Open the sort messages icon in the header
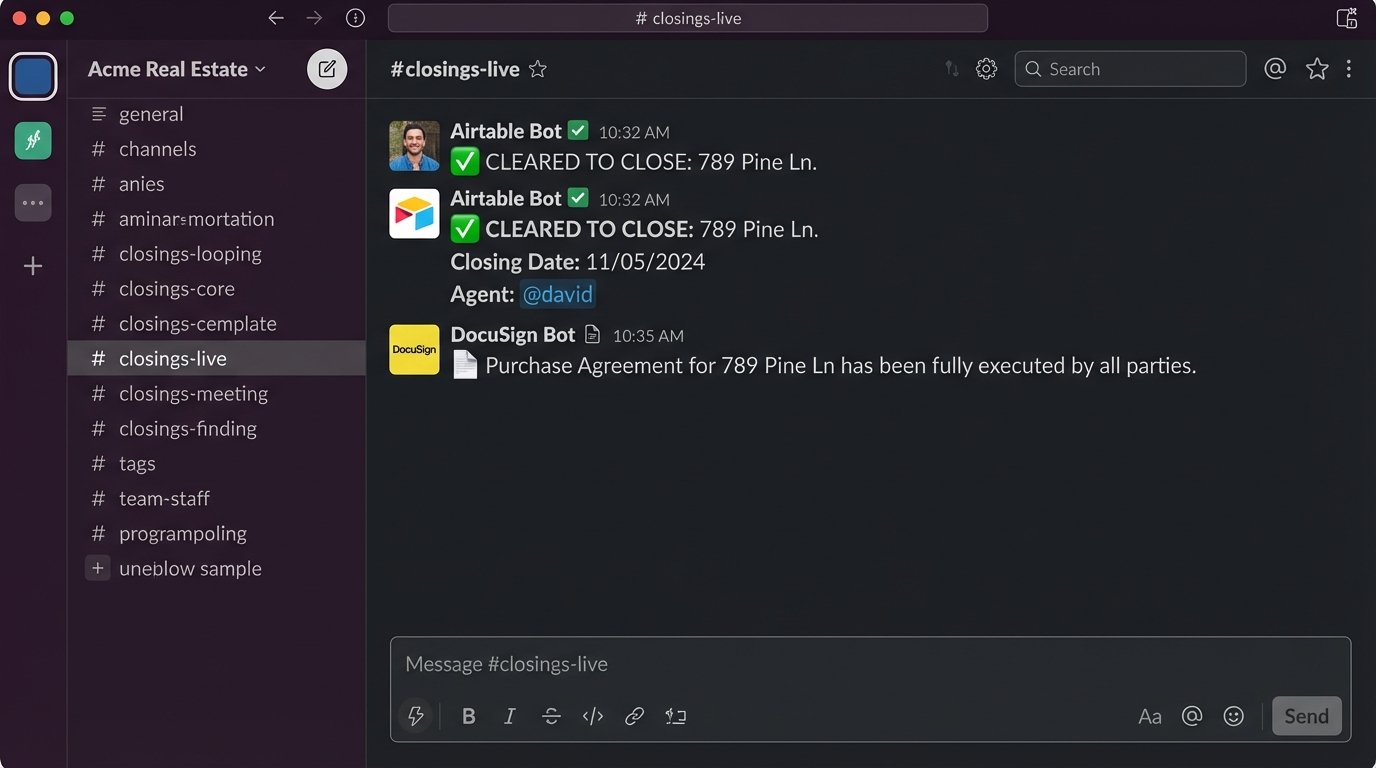 tap(950, 68)
